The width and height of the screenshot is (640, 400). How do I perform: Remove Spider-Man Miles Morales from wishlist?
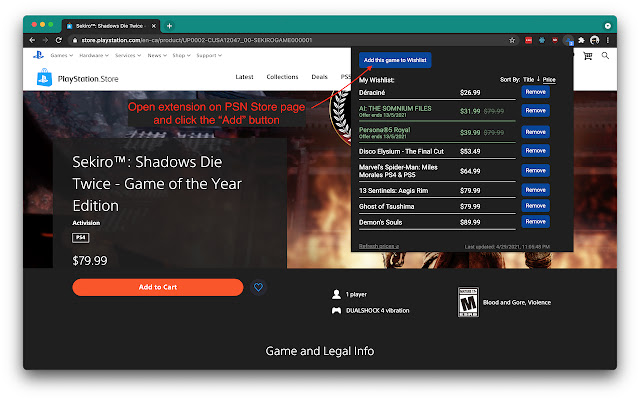click(x=536, y=170)
